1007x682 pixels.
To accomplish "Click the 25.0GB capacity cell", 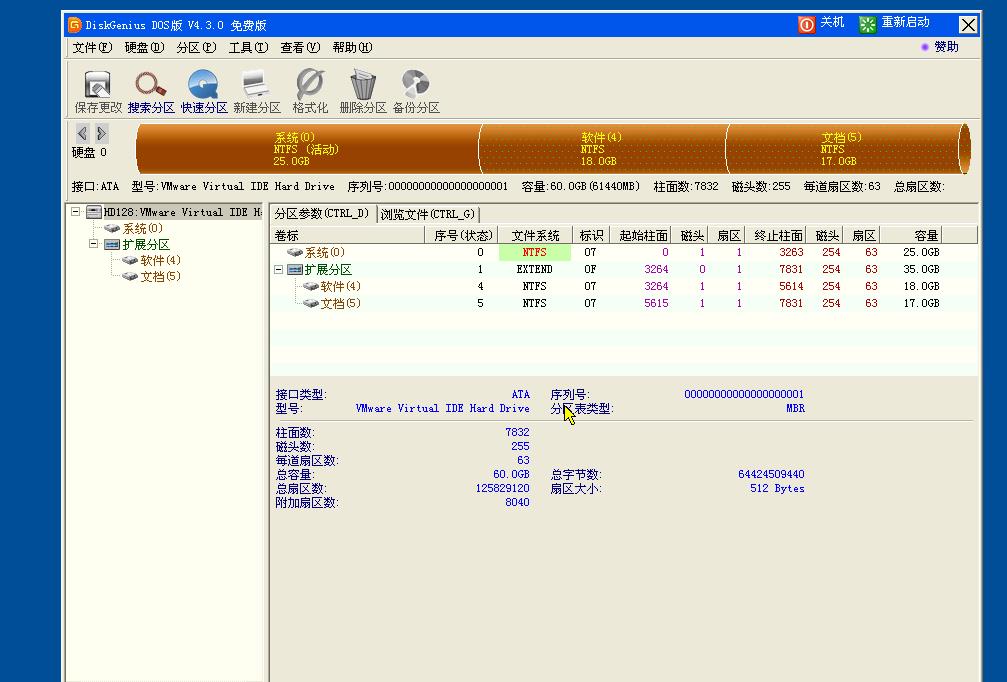I will pos(921,252).
